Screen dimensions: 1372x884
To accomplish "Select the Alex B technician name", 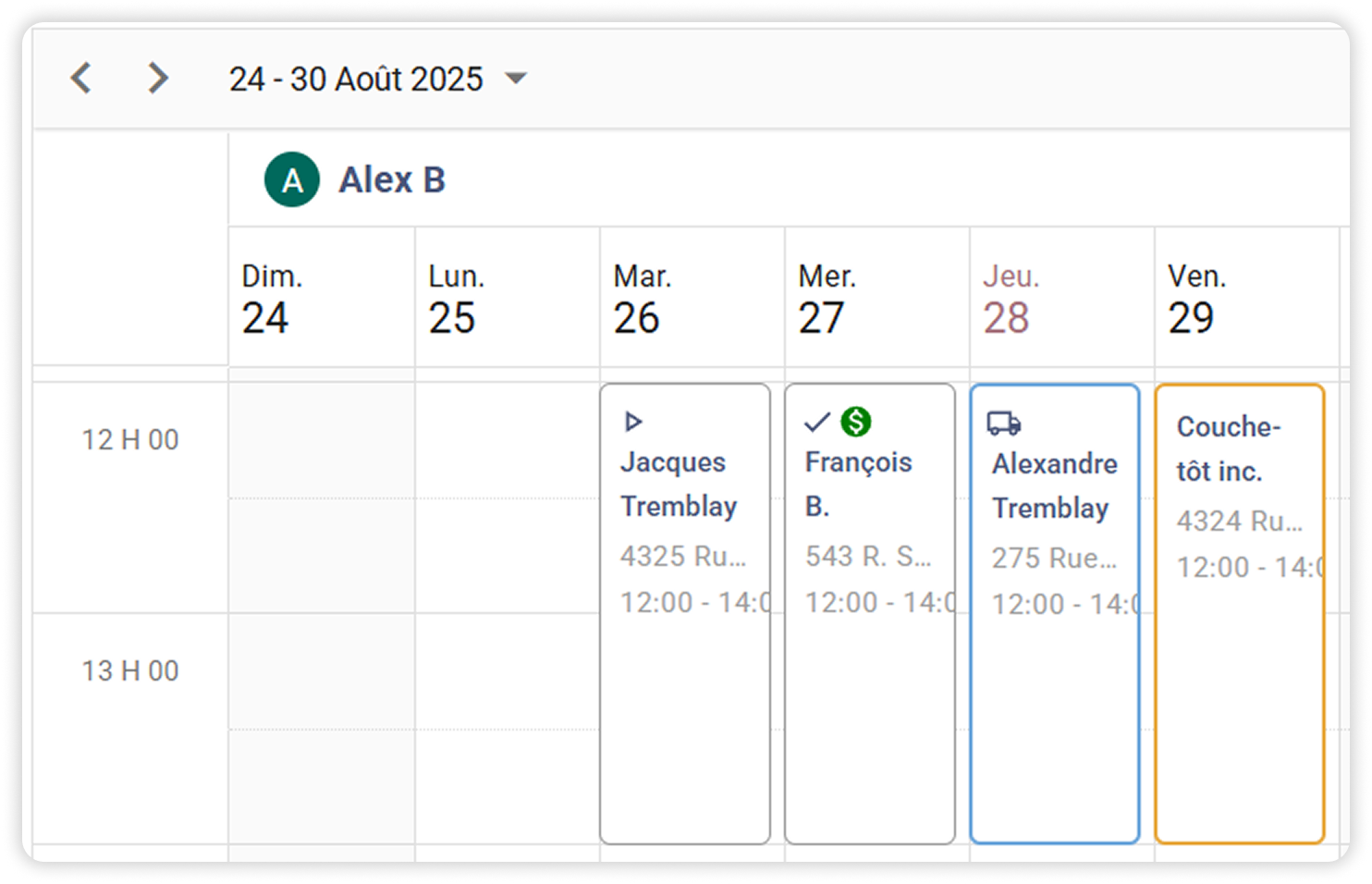I will 392,179.
